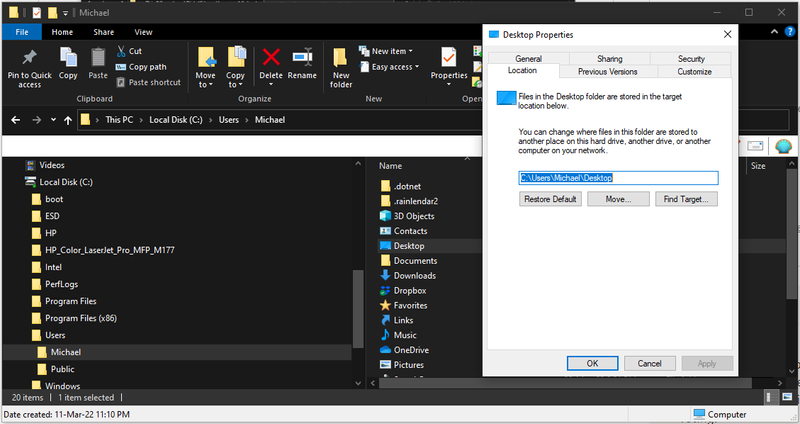Screen dimensions: 800x424
Task: Open the View ribbon tab
Action: click(143, 32)
